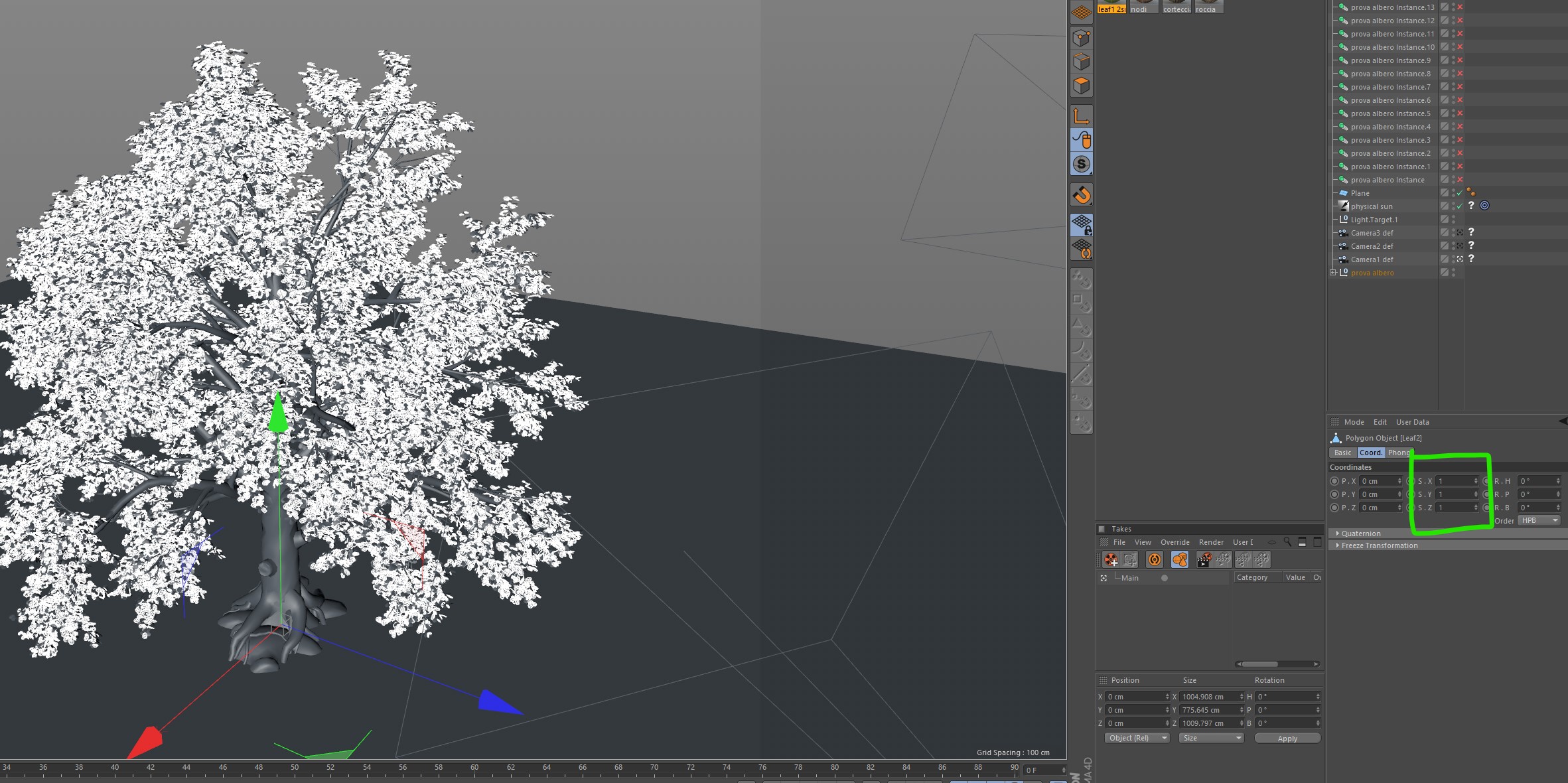This screenshot has width=1568, height=783.
Task: Click the Solo viewport S icon
Action: coord(1082,164)
